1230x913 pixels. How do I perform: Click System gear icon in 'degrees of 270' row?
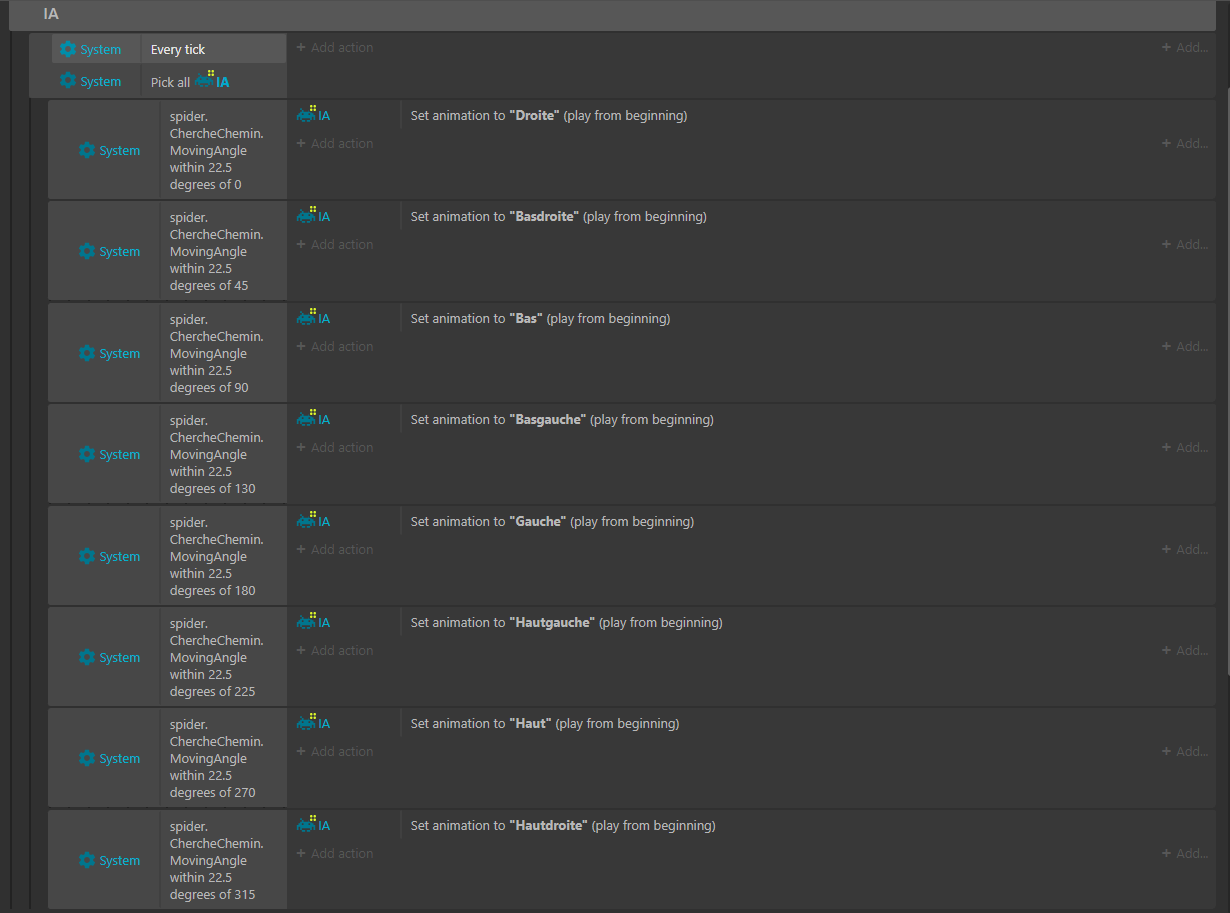click(87, 758)
